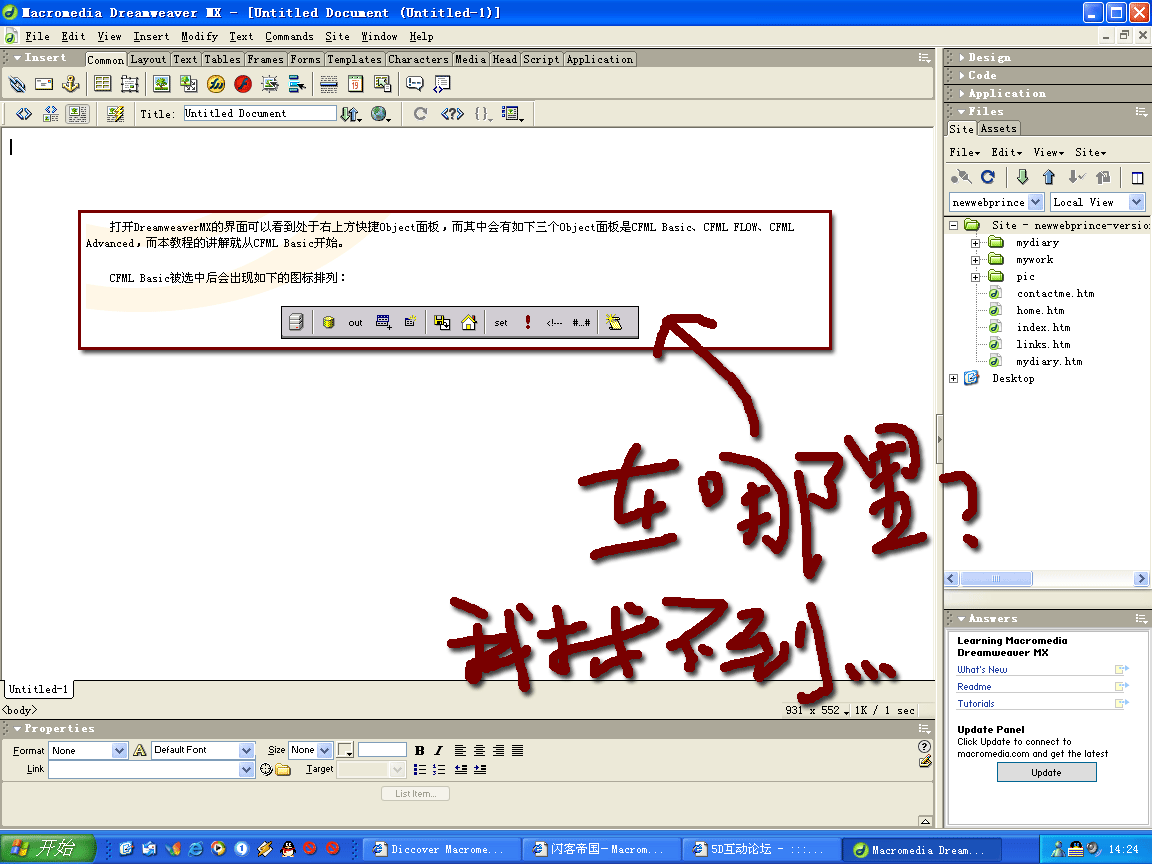Switch to the Characters insert tab
Image resolution: width=1152 pixels, height=864 pixels.
[418, 60]
